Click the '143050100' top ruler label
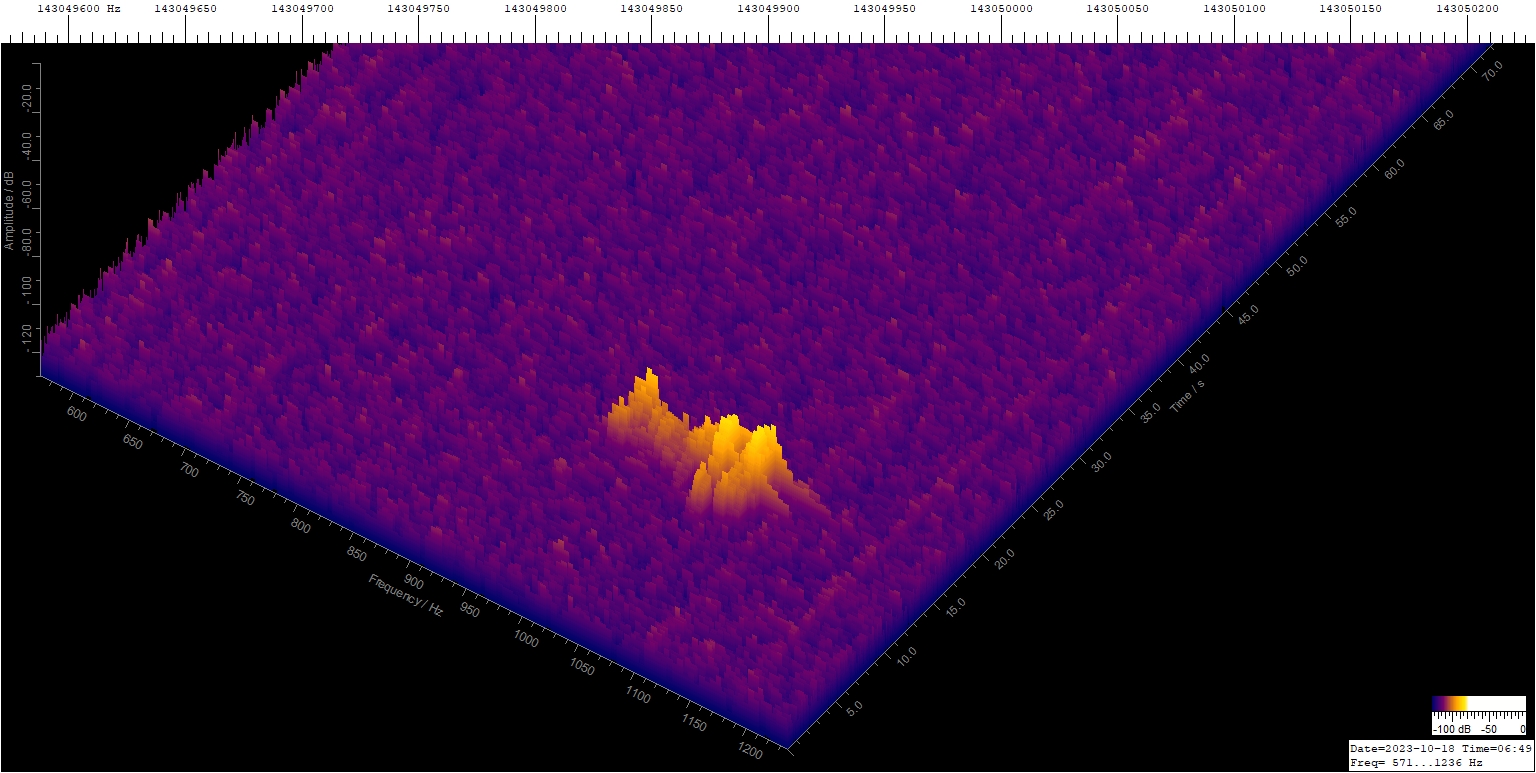This screenshot has height=773, width=1536. click(x=1234, y=8)
